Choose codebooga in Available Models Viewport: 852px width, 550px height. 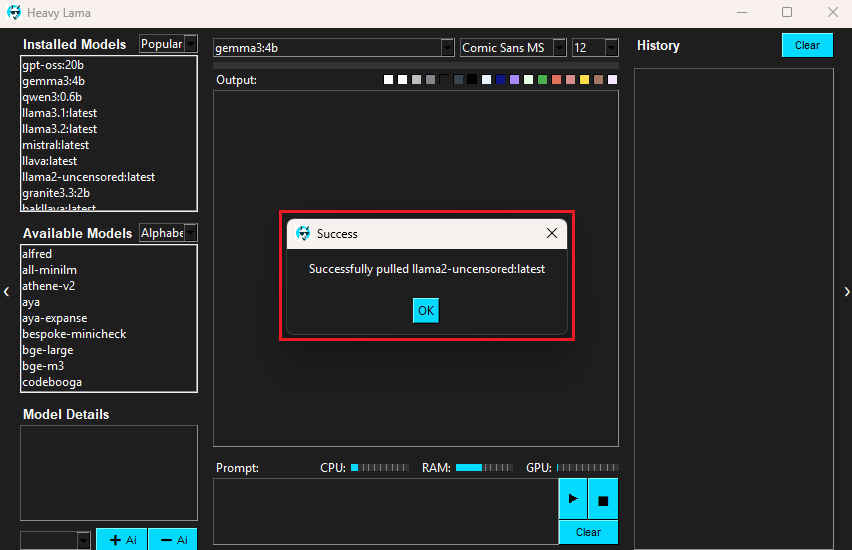(52, 382)
